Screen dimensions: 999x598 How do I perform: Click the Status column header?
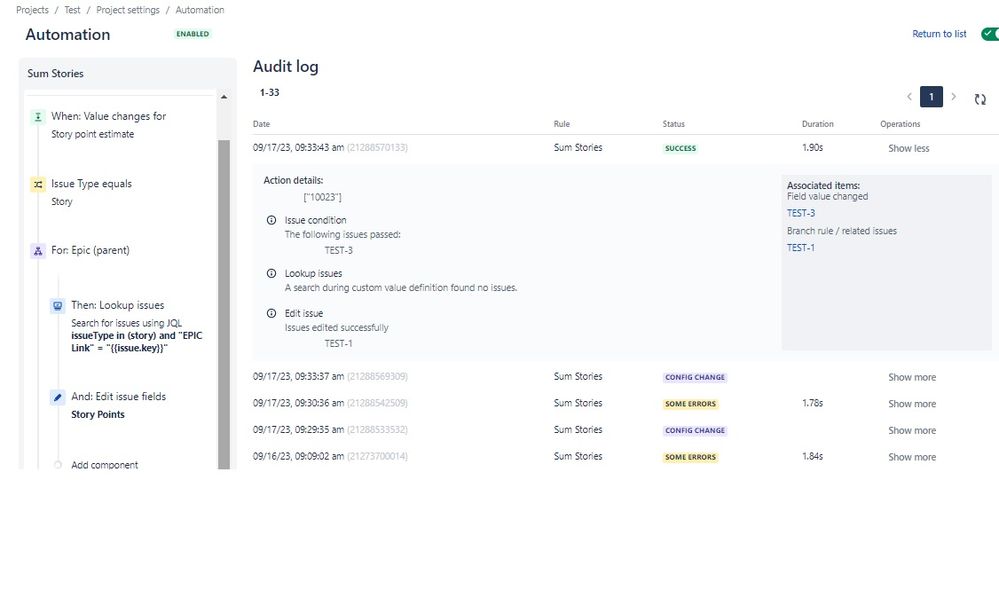tap(673, 124)
